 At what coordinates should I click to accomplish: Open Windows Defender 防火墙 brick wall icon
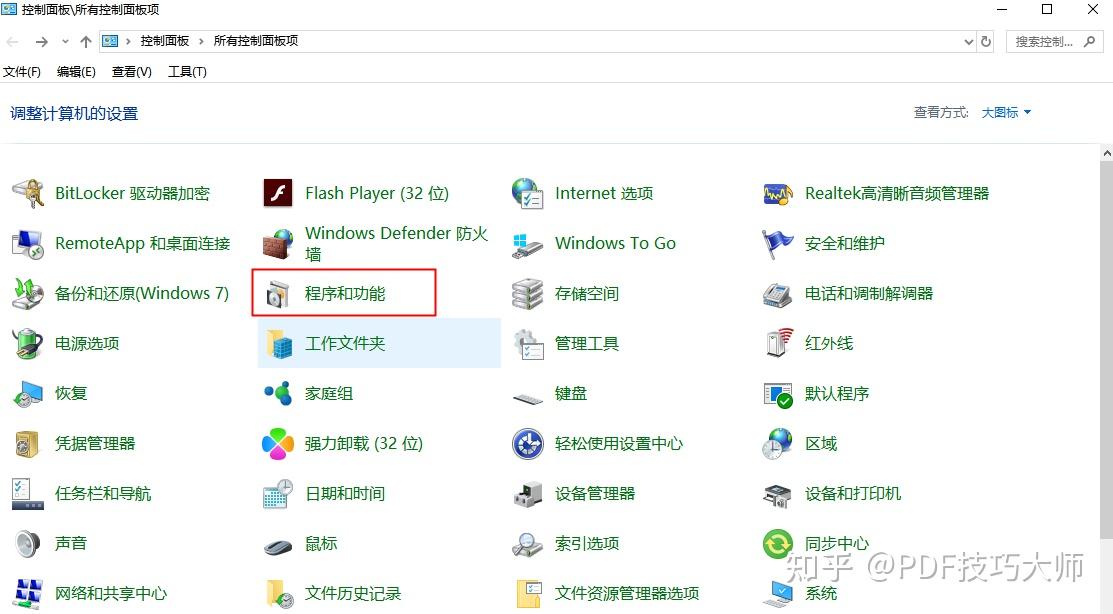(x=278, y=243)
